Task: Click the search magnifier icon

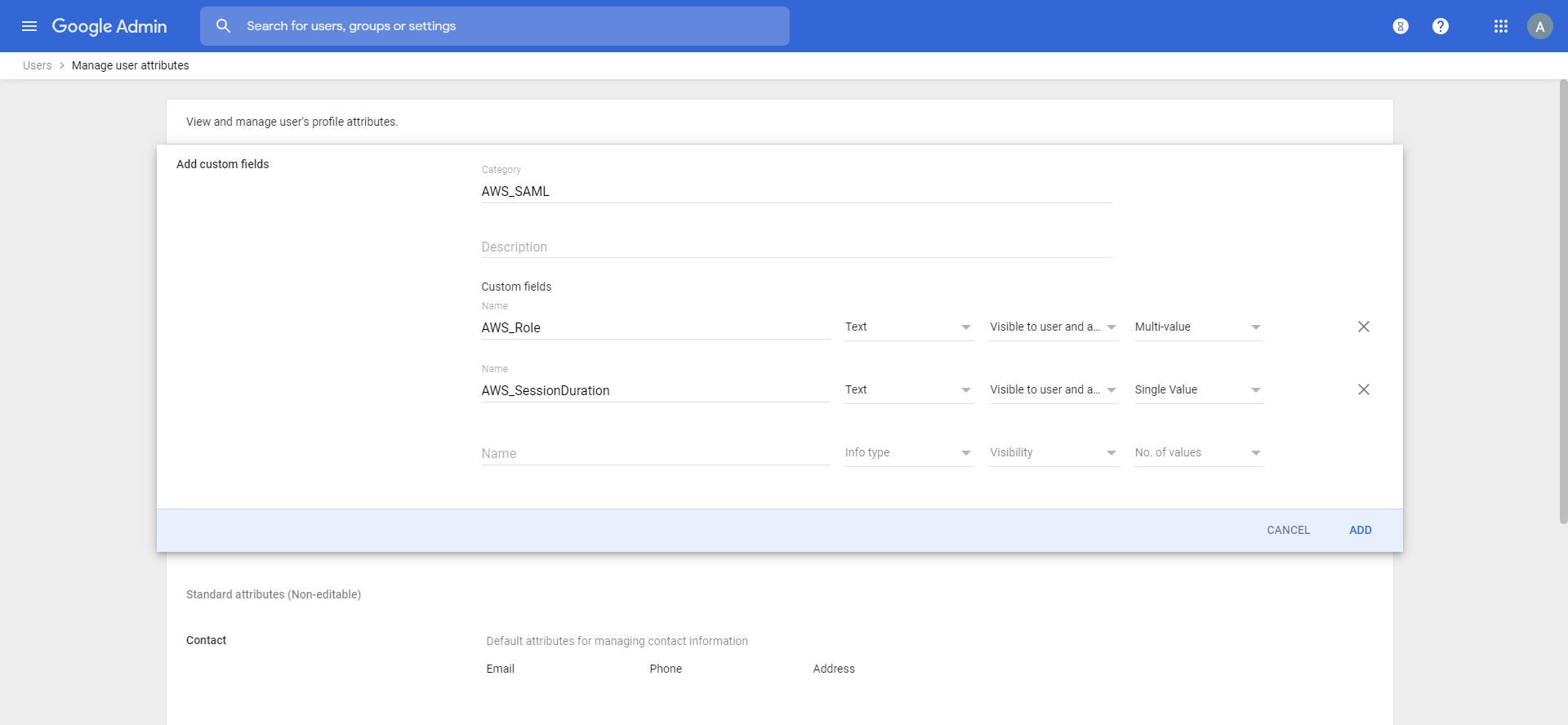Action: 223,26
